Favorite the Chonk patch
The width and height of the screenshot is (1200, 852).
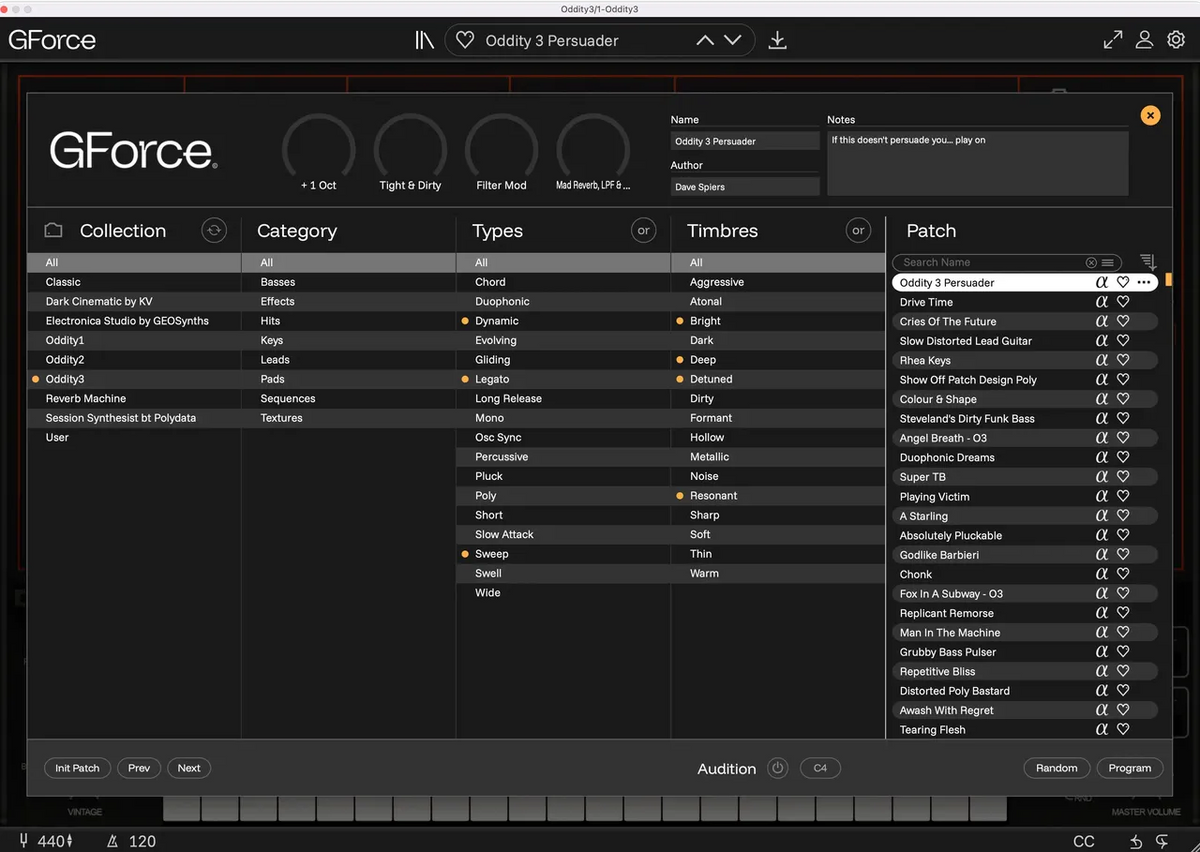(1123, 574)
